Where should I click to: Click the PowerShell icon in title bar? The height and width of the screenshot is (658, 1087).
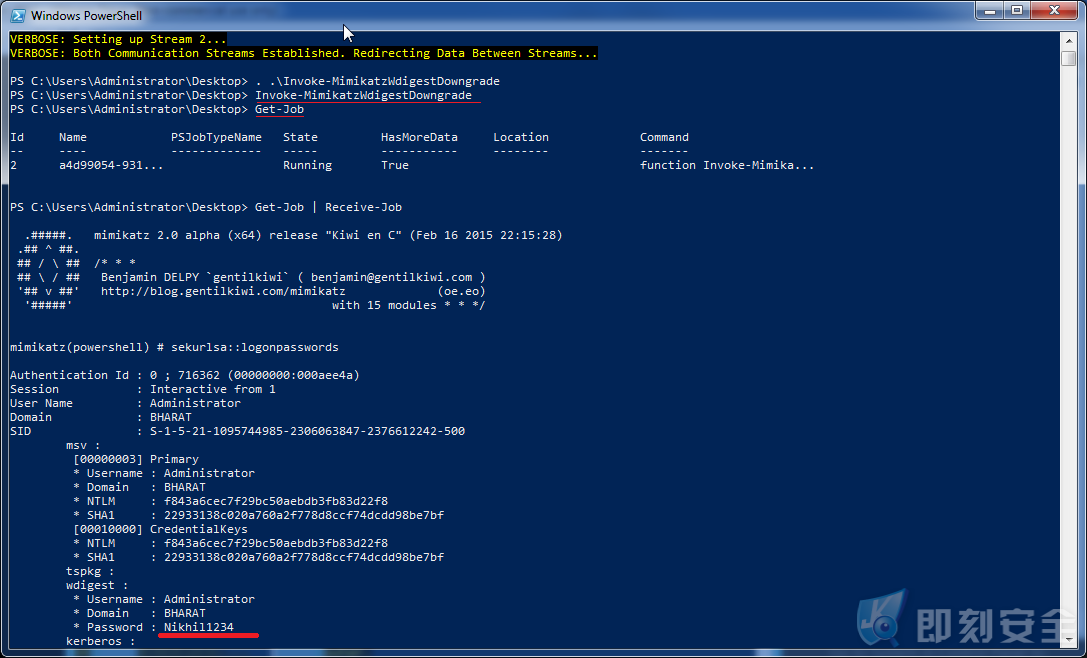[x=17, y=15]
